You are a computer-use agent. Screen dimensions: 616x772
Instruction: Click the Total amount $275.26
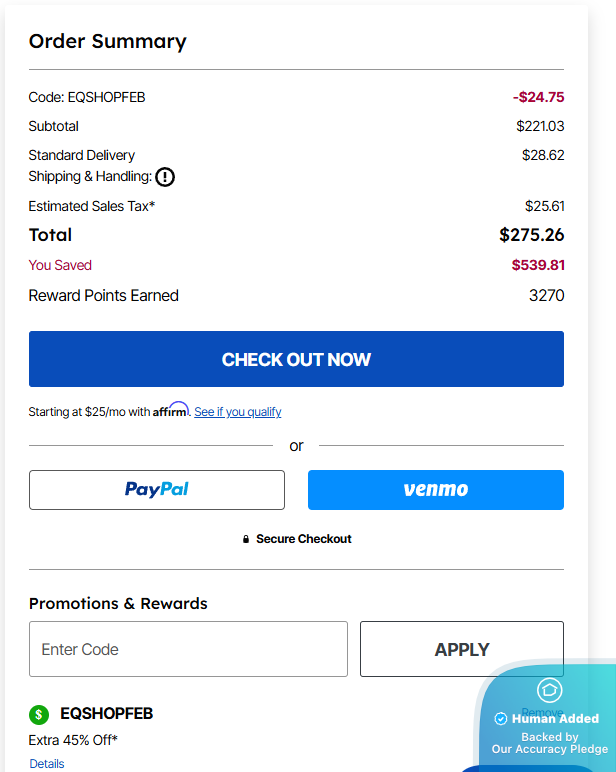531,235
